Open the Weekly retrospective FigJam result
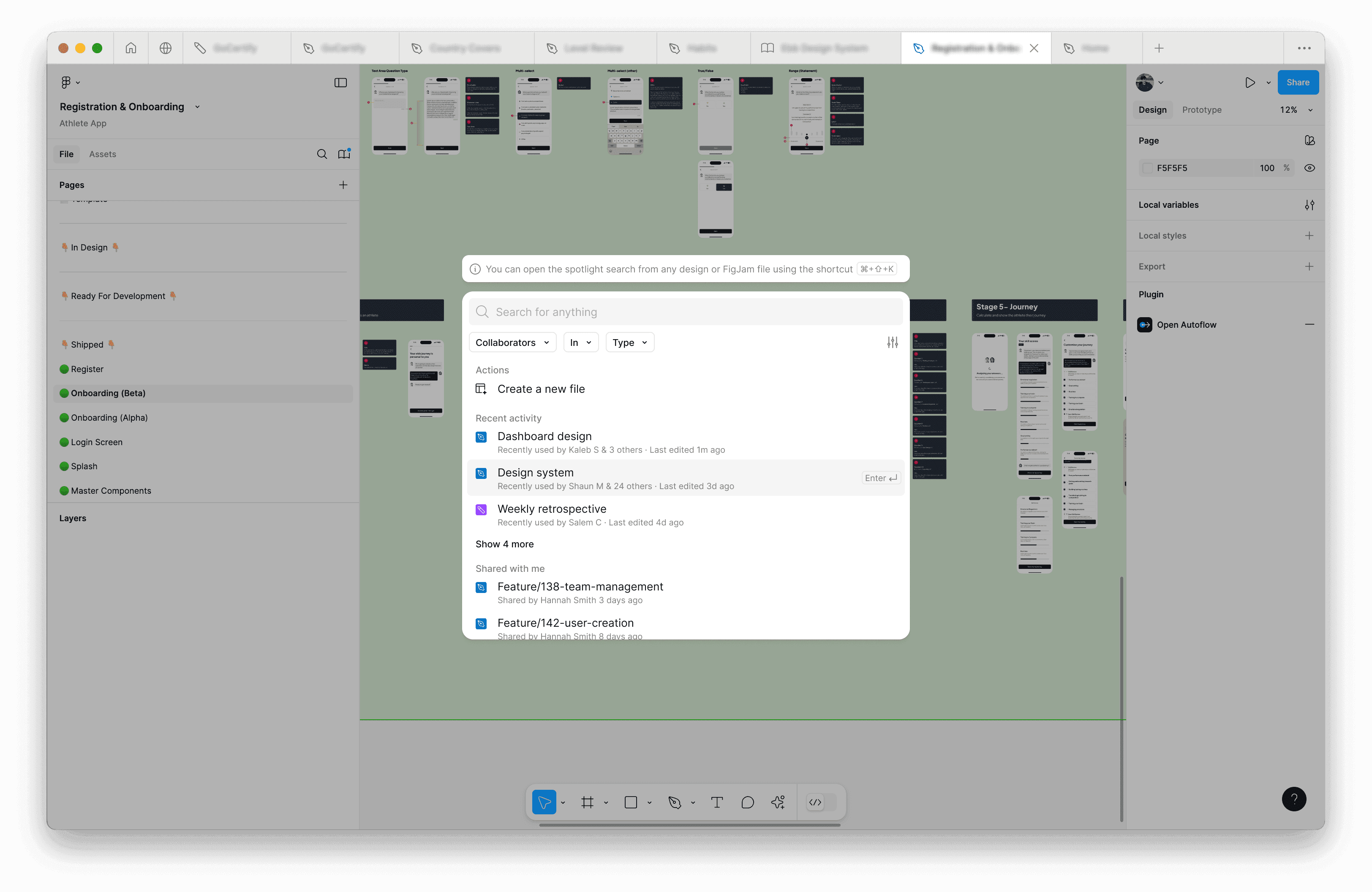The width and height of the screenshot is (1372, 892). (x=686, y=514)
